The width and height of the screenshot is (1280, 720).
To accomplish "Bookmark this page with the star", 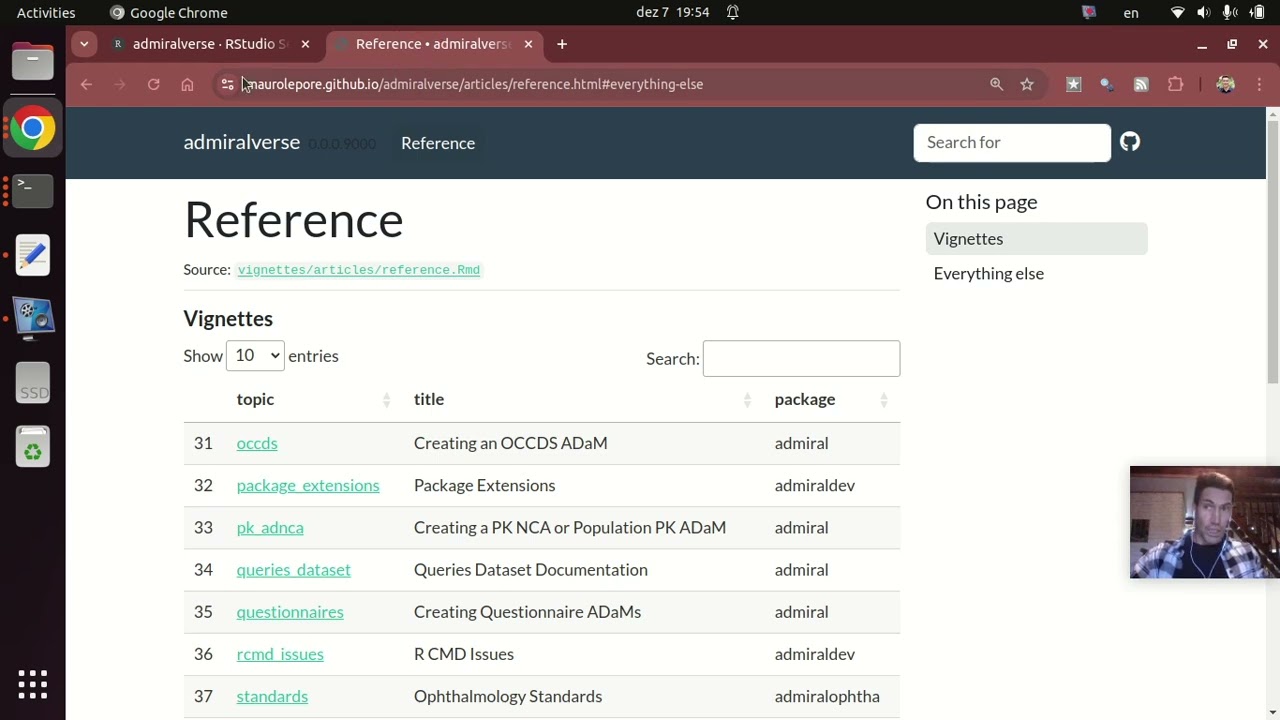I will coord(1027,84).
